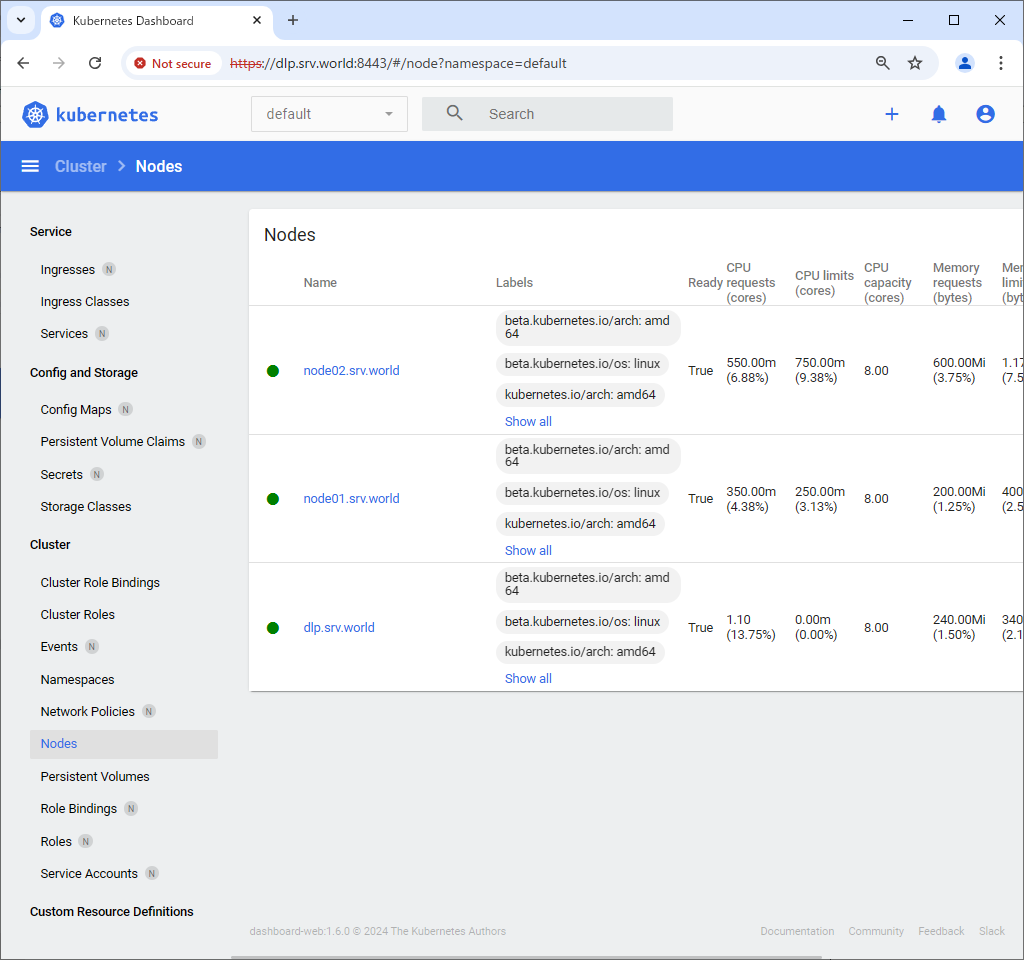Click the Name column header

tap(320, 283)
